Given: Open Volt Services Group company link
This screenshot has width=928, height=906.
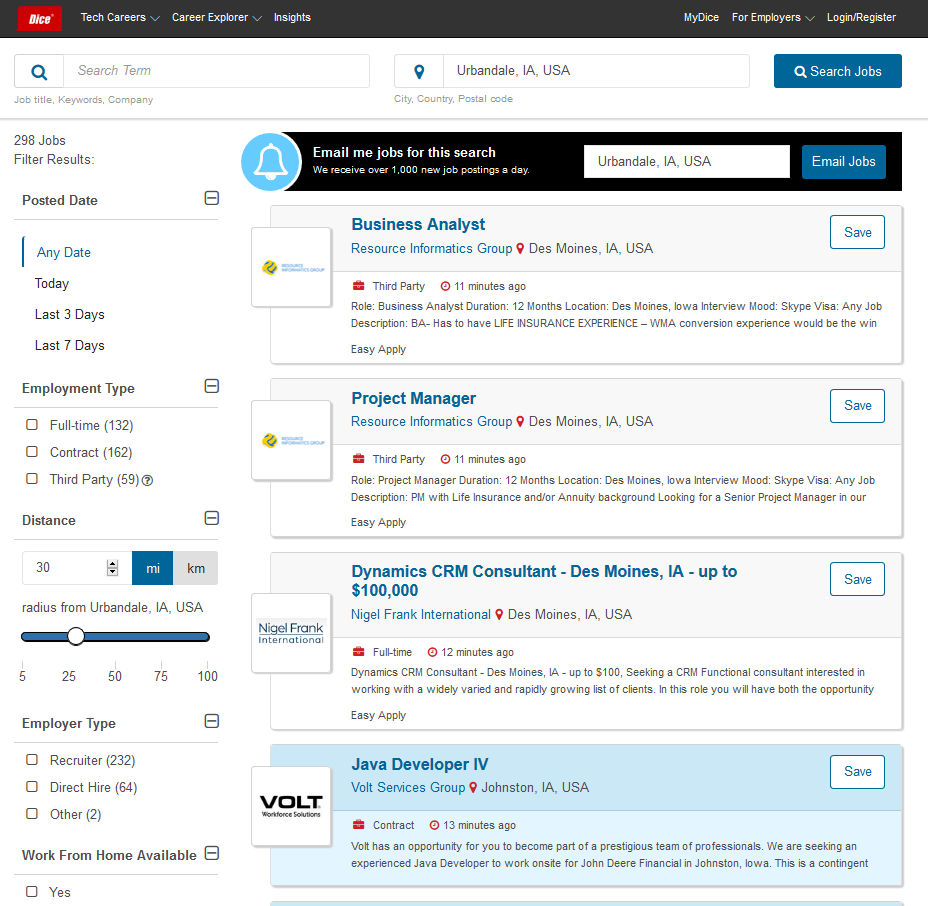Looking at the screenshot, I should pos(408,788).
